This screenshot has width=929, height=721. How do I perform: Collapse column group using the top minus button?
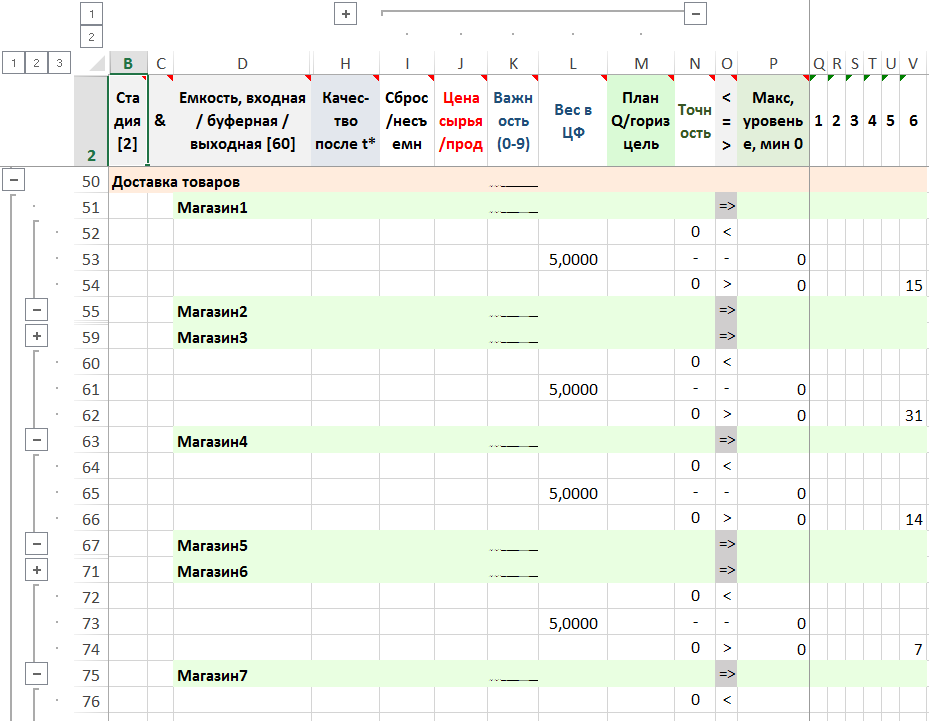[696, 14]
